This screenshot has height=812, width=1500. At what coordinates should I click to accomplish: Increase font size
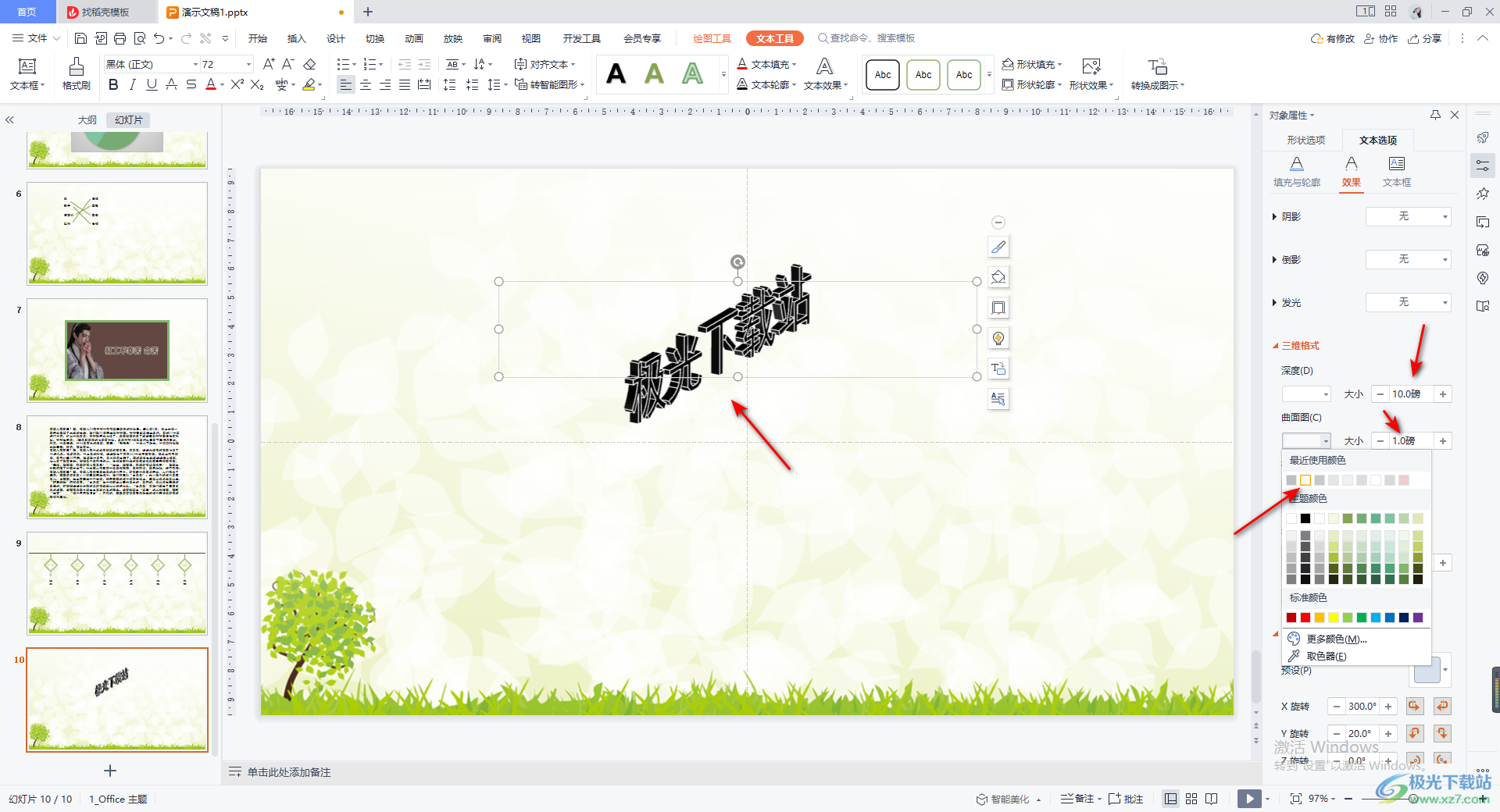click(x=269, y=64)
